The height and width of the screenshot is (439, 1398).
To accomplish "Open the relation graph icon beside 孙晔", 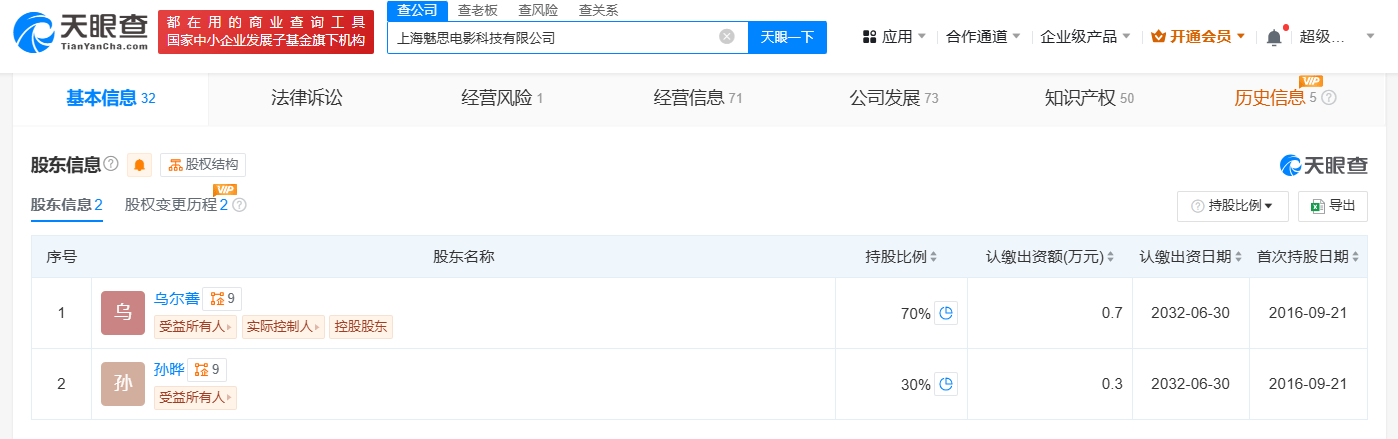I will tap(207, 369).
